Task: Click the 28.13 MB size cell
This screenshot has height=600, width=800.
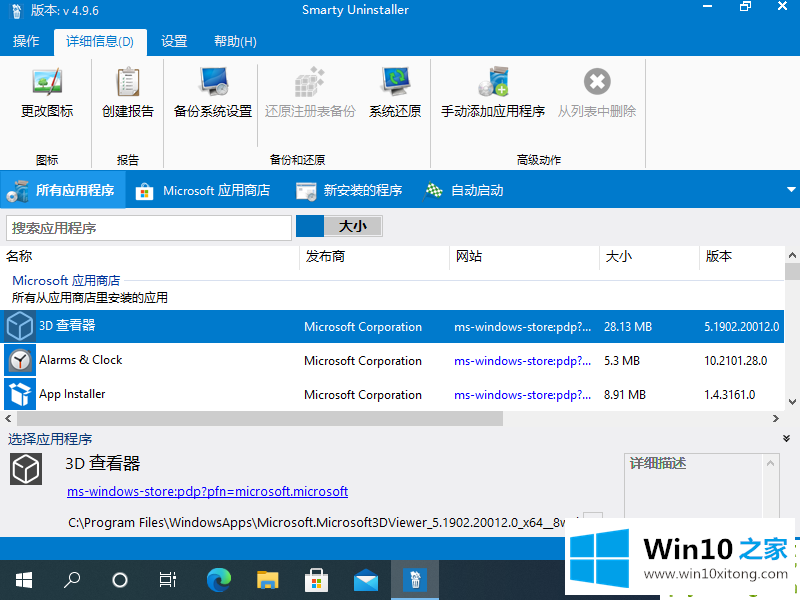Action: coord(628,327)
